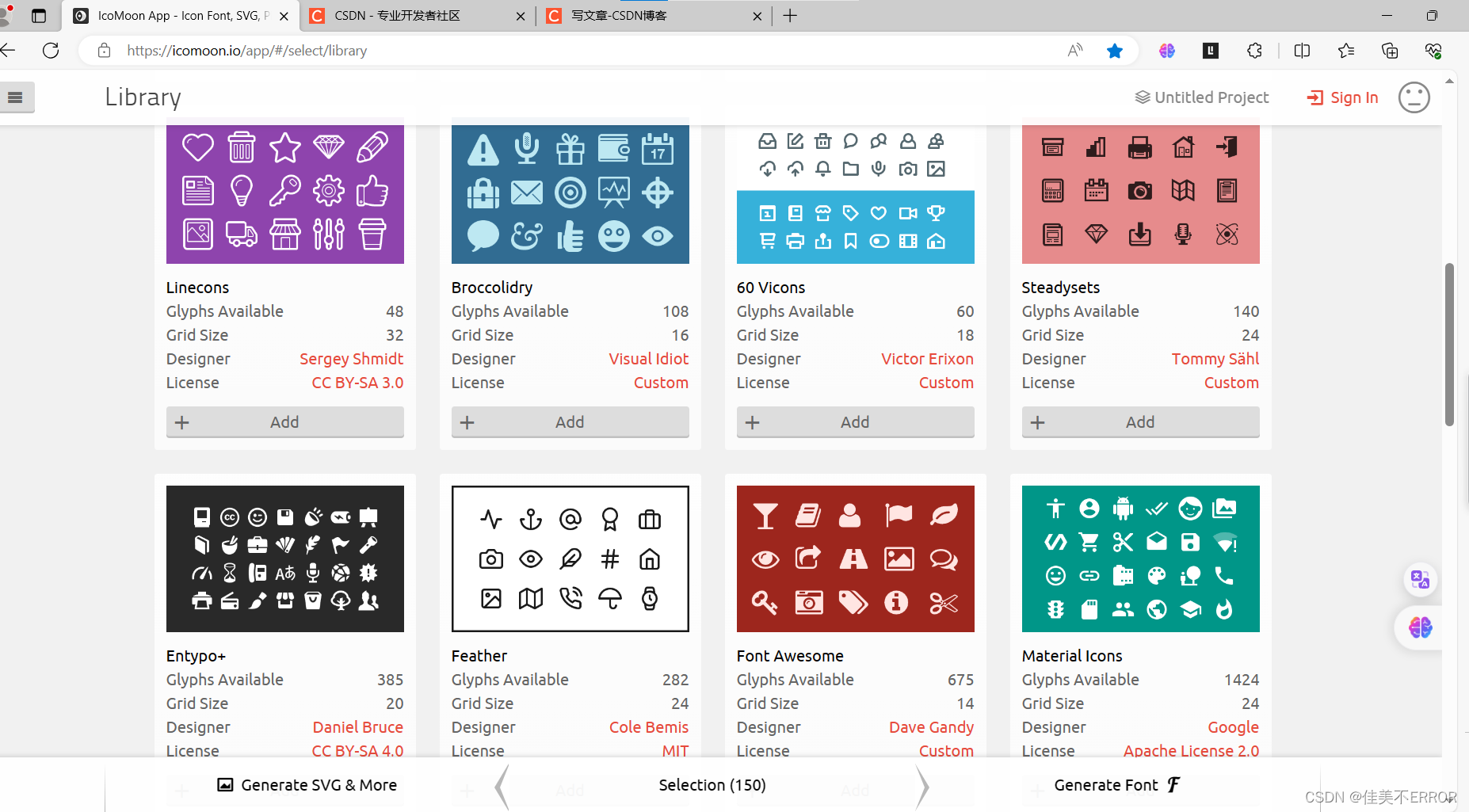Select the trash can glyph in Linecons
The height and width of the screenshot is (812, 1469).
pyautogui.click(x=242, y=147)
